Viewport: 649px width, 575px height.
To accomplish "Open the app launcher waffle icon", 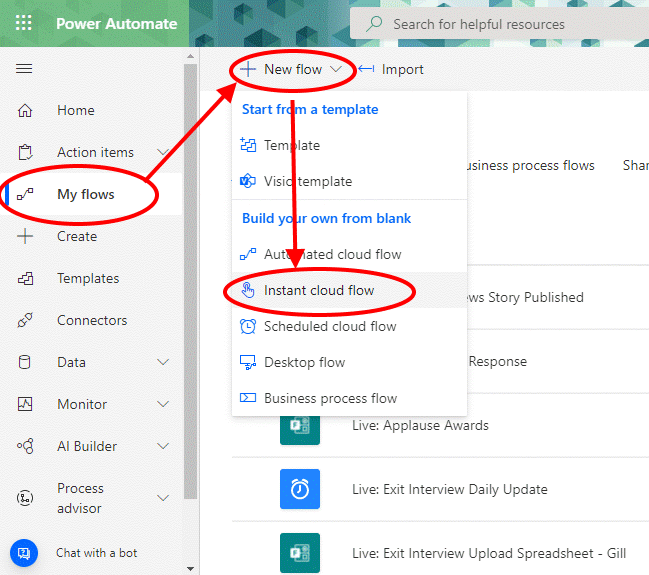I will coord(24,23).
